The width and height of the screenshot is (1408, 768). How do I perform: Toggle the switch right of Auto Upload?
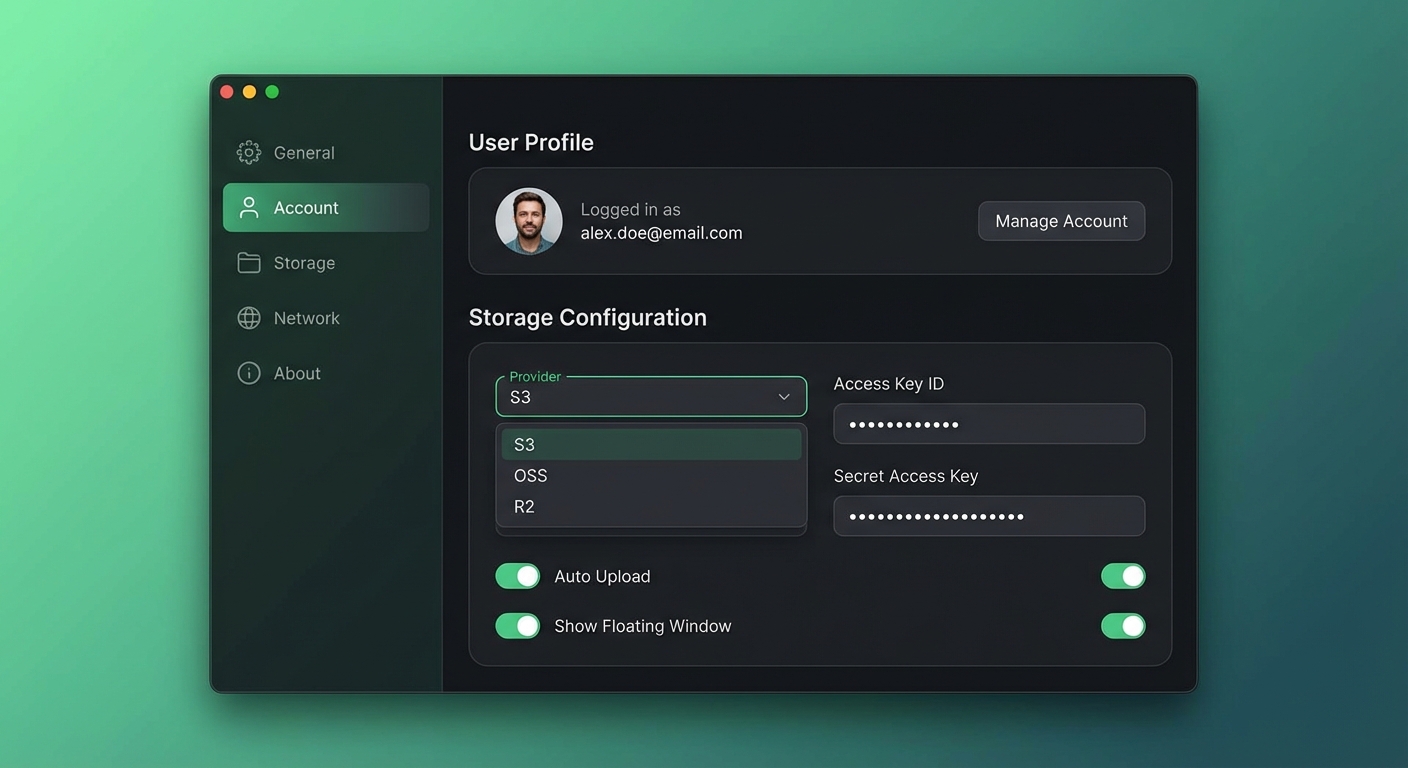(1123, 576)
